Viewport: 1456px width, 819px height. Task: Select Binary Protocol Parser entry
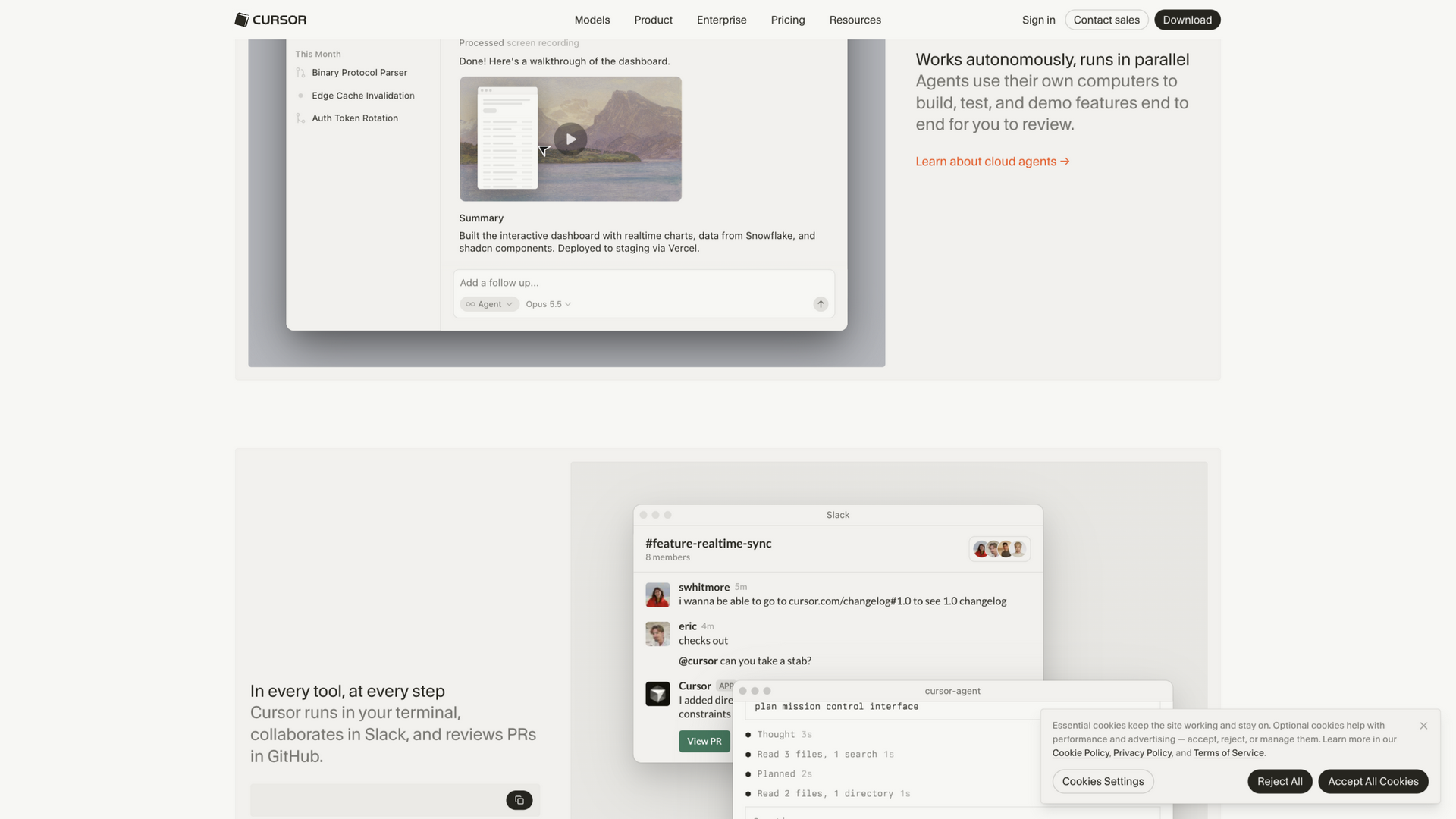point(359,73)
